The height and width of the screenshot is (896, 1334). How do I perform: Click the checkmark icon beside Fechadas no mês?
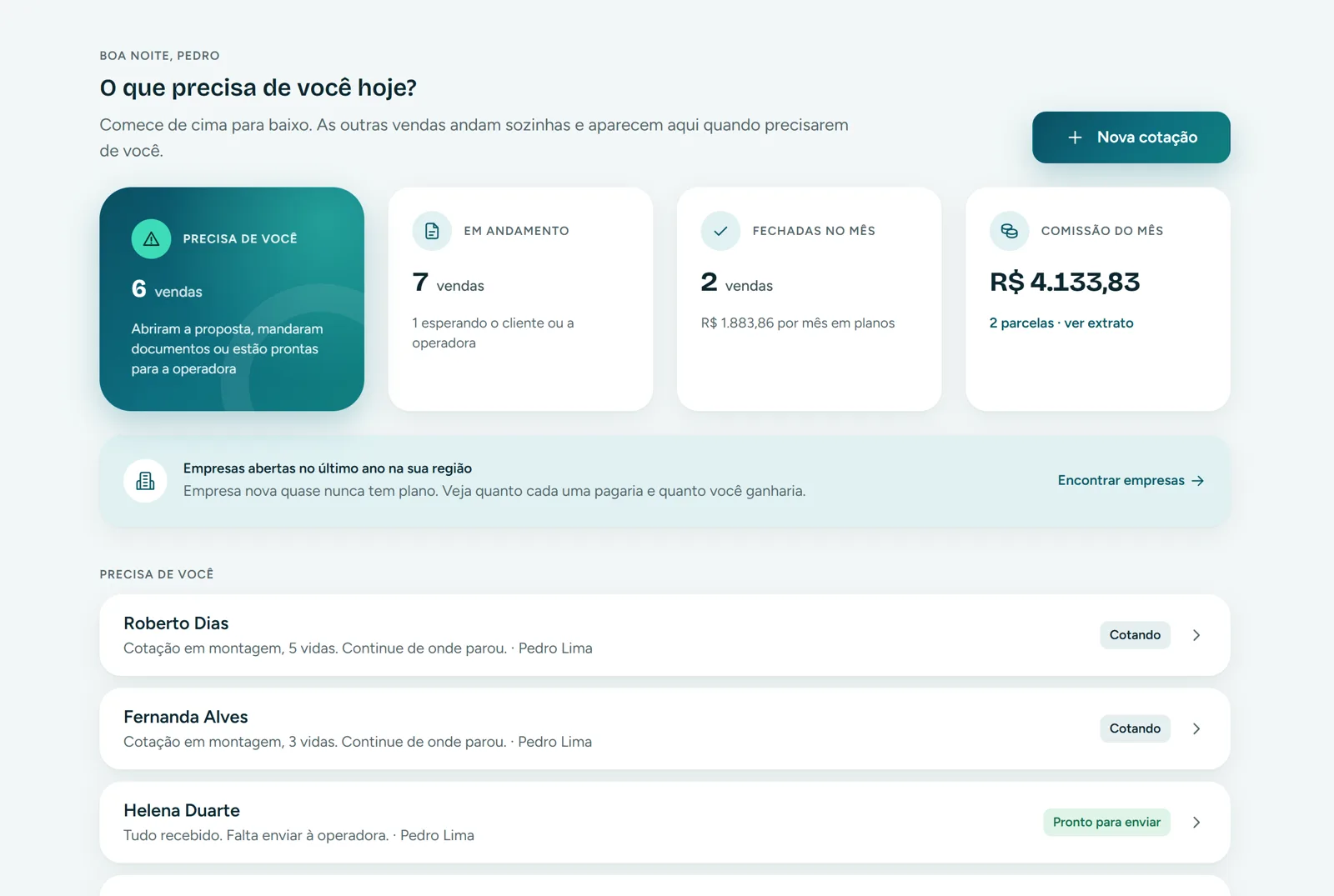(x=720, y=231)
